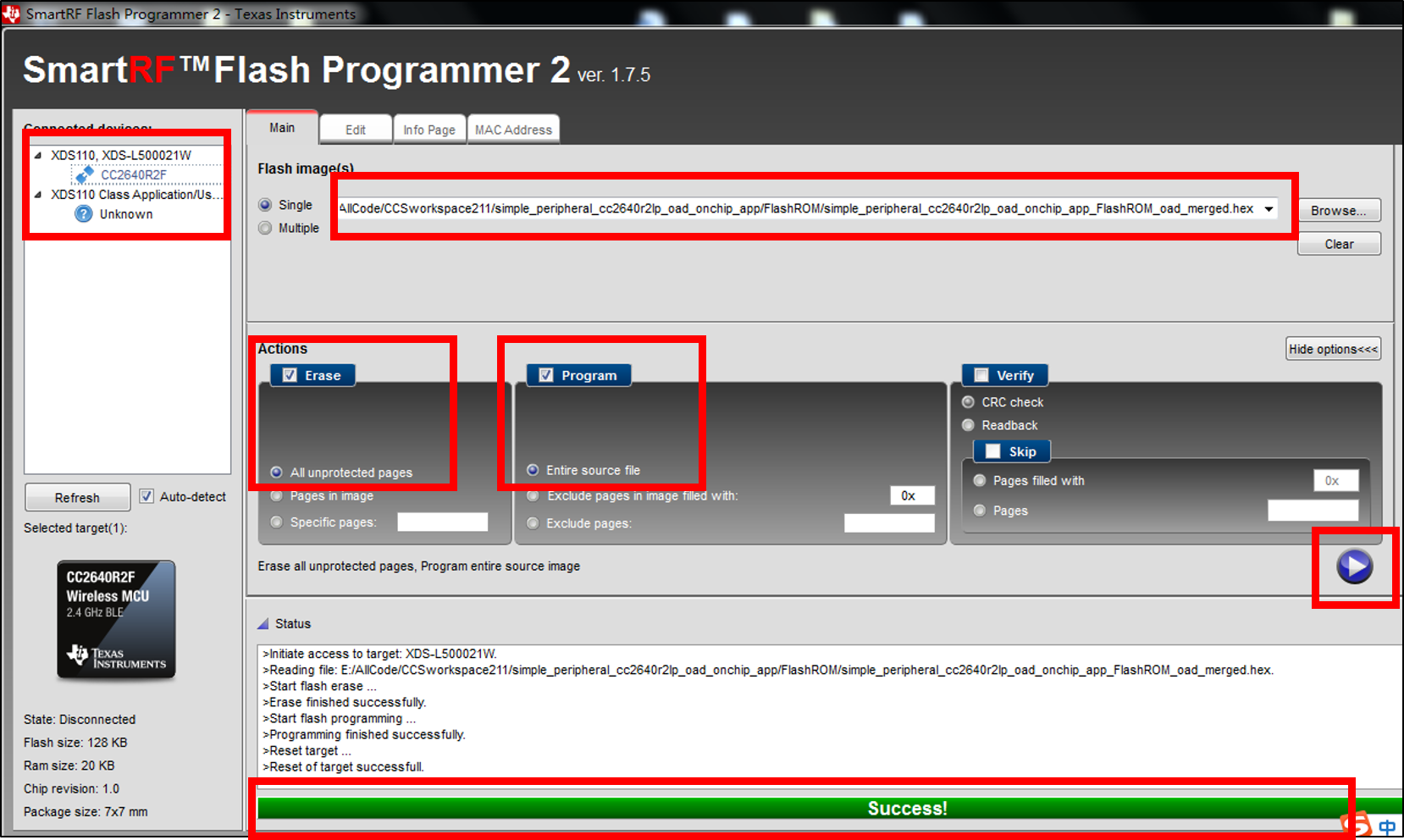The height and width of the screenshot is (840, 1404).
Task: Toggle the Erase action checkbox
Action: click(x=290, y=375)
